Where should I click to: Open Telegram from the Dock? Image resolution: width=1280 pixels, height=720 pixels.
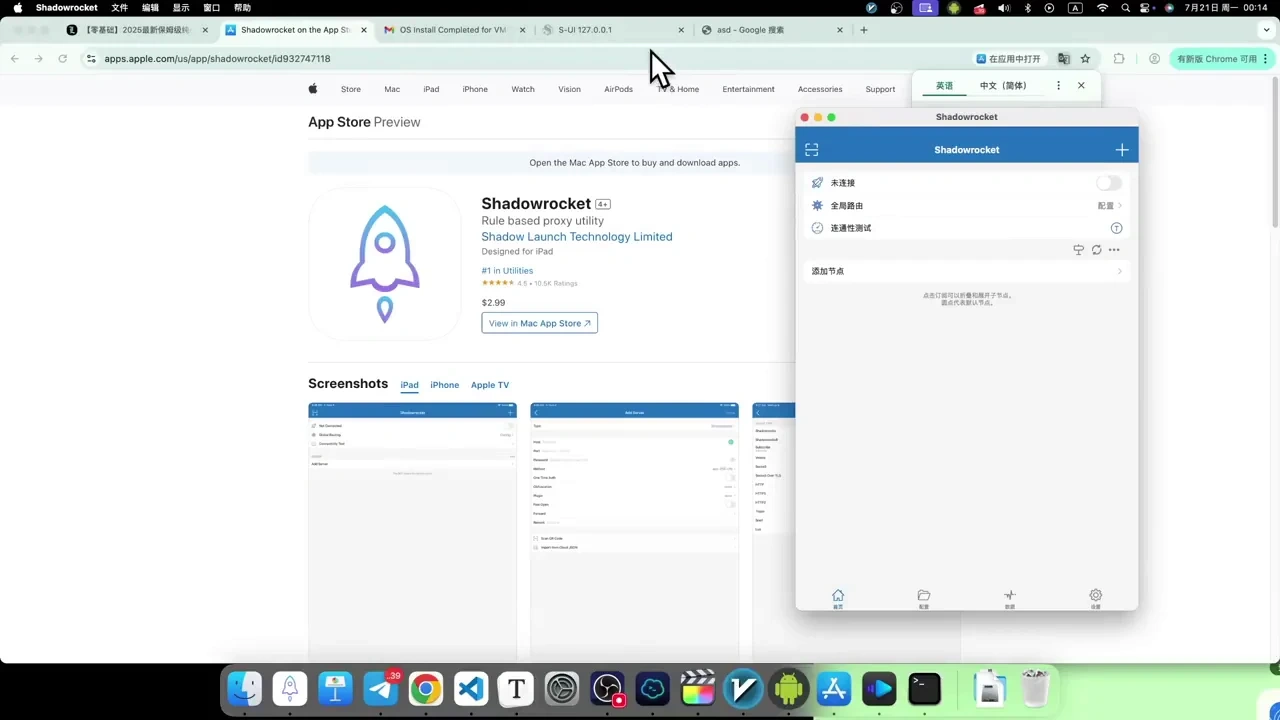[x=380, y=689]
